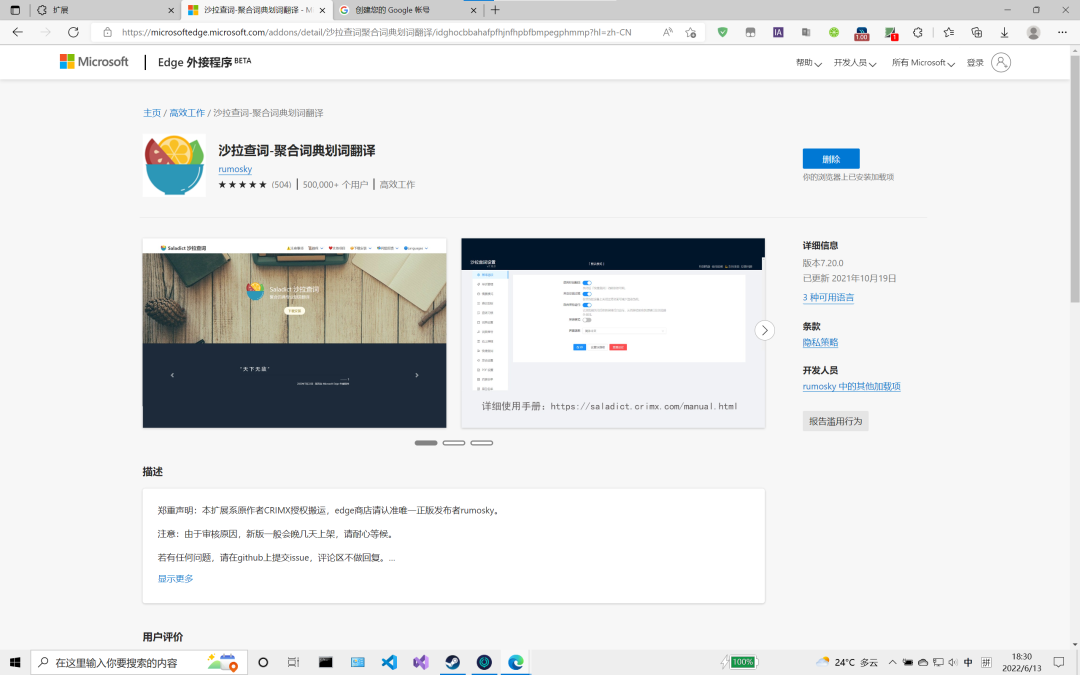The width and height of the screenshot is (1080, 675).
Task: Launch Visual Studio Code from taskbar
Action: click(389, 662)
